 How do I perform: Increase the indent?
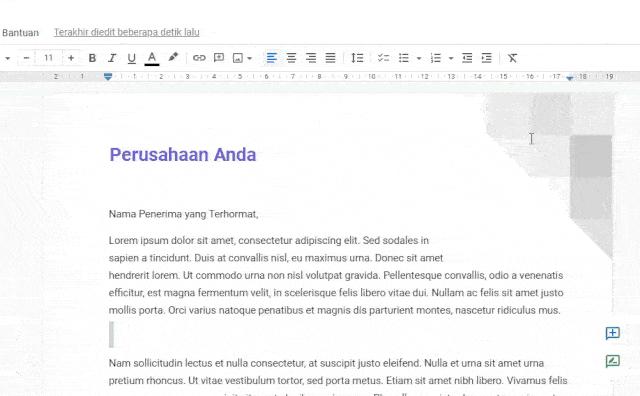(x=487, y=58)
